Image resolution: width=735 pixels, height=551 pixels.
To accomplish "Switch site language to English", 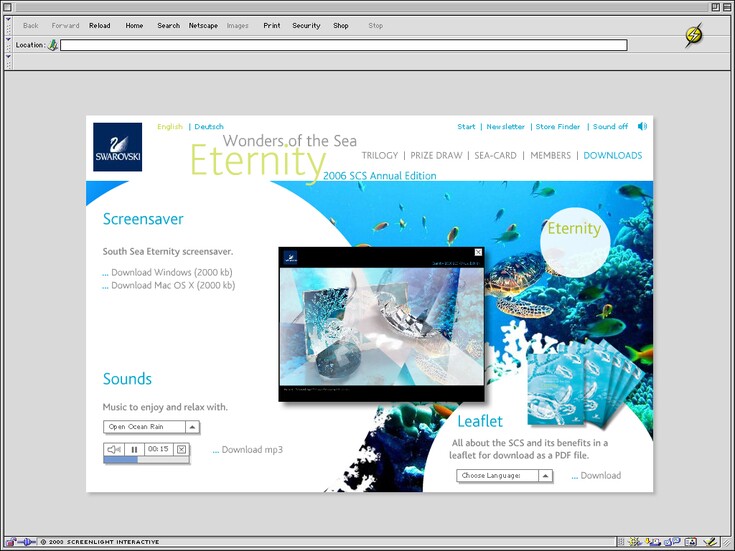I will click(x=170, y=127).
